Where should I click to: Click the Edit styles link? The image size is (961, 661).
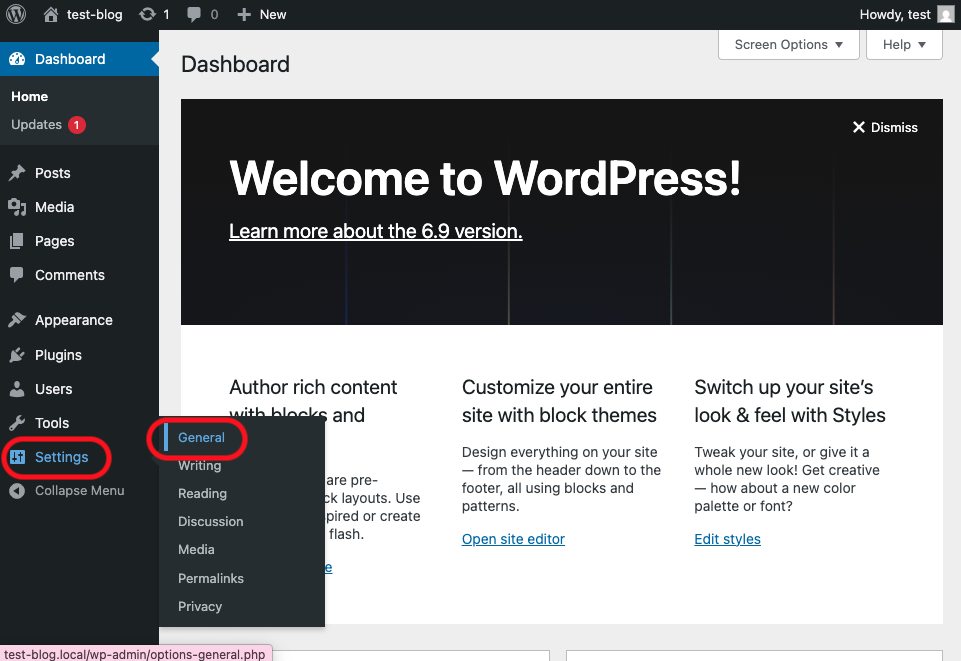click(727, 539)
